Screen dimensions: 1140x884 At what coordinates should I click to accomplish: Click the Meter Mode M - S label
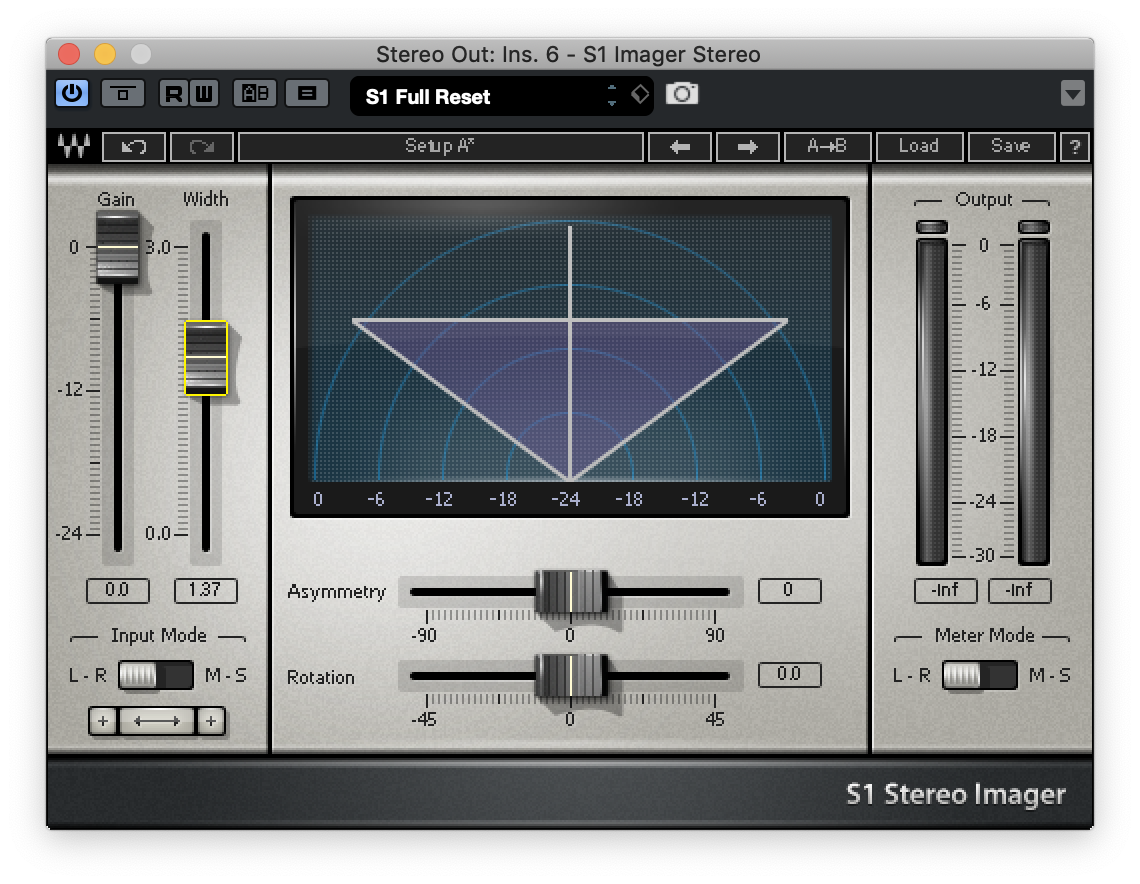(x=1050, y=675)
